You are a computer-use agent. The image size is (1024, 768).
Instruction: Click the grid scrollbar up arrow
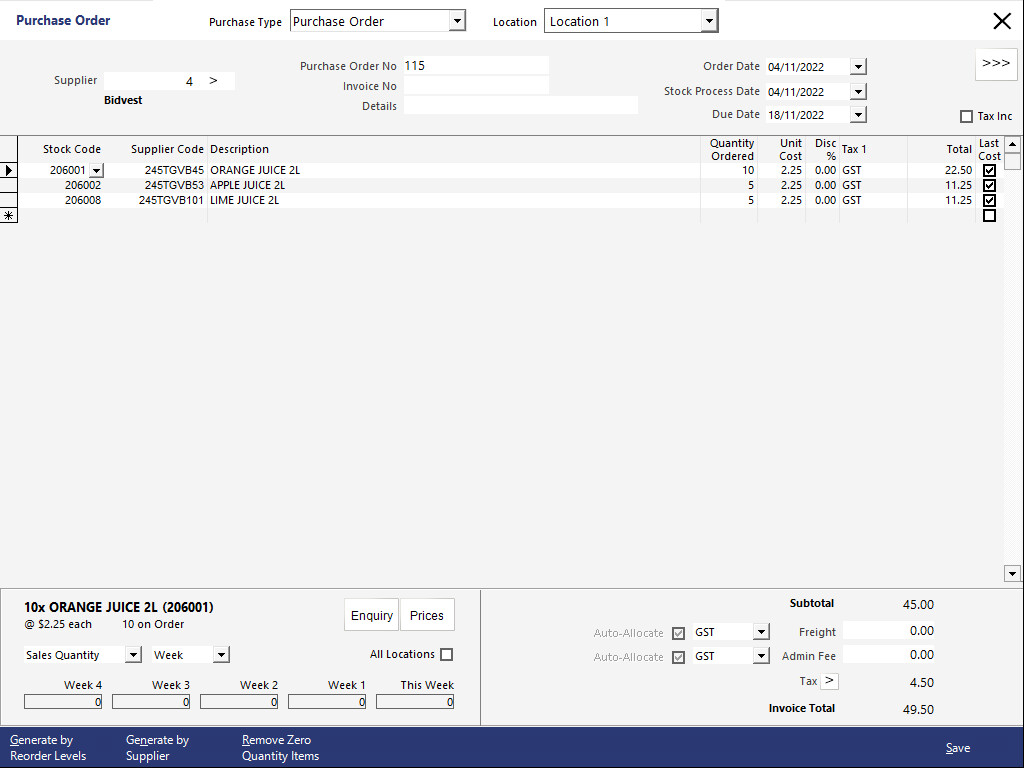[1012, 143]
